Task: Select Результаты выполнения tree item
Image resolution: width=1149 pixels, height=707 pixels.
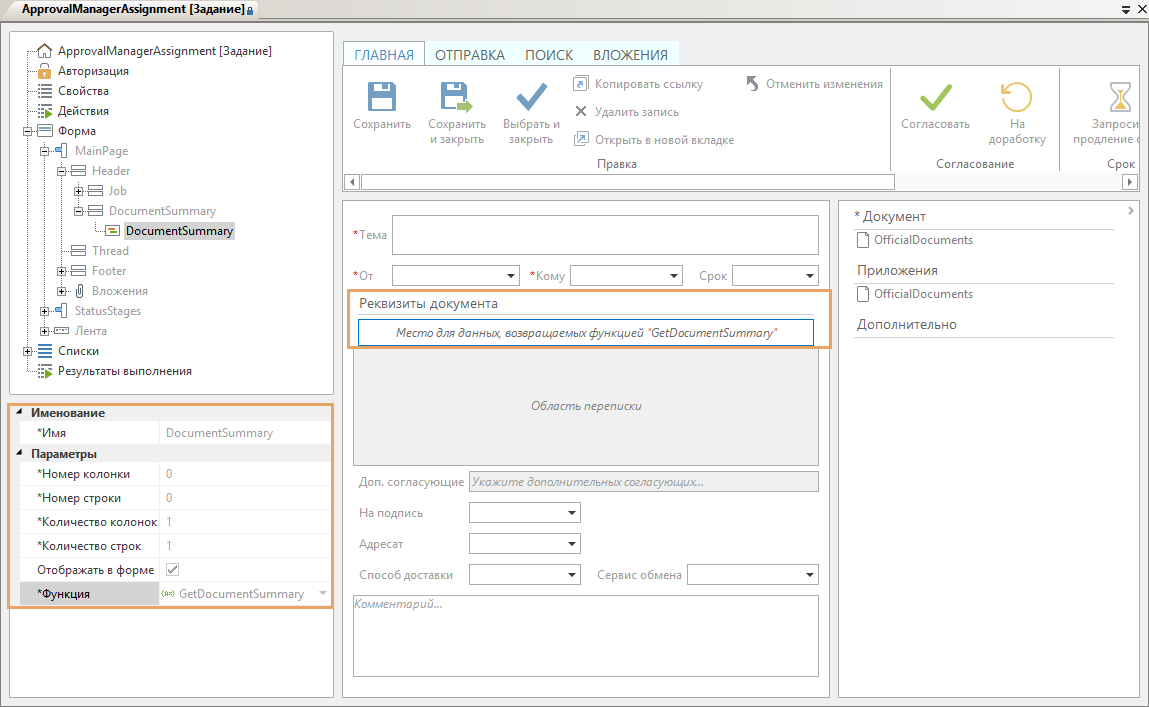Action: coord(124,371)
